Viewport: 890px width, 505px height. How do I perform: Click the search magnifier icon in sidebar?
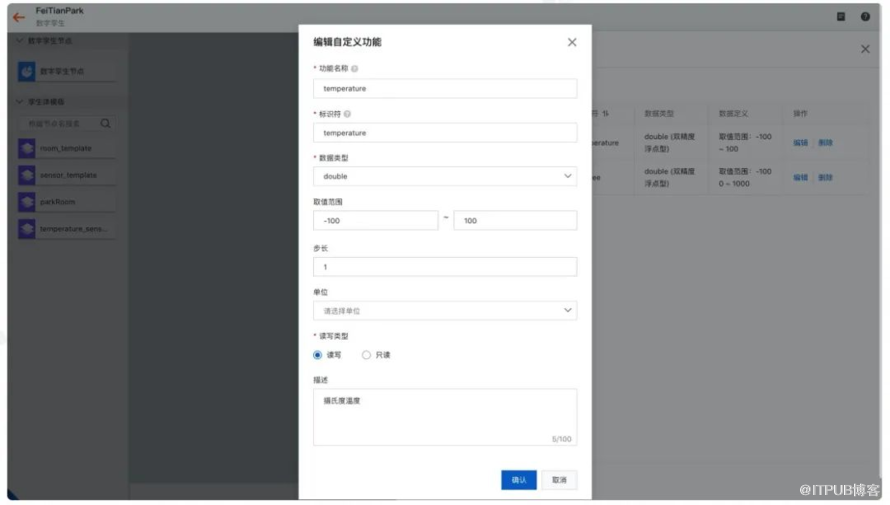pyautogui.click(x=105, y=123)
